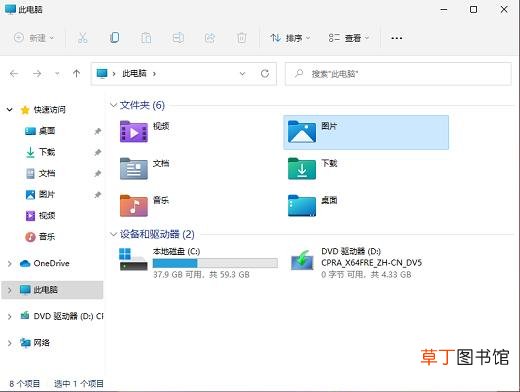Open the 排序 (Sort) dropdown menu
Image resolution: width=520 pixels, height=392 pixels.
(290, 38)
